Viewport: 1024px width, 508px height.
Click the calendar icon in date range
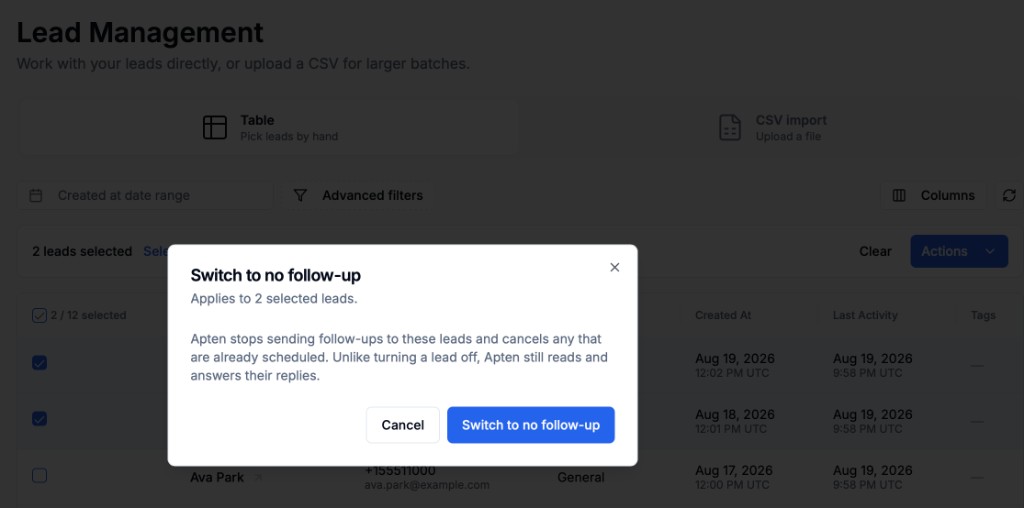[x=36, y=195]
